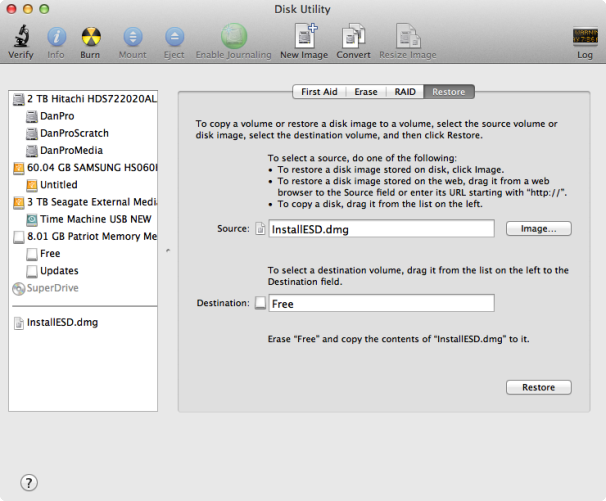Click the 3 TB Seagate disk icon
The width and height of the screenshot is (606, 501).
click(19, 203)
